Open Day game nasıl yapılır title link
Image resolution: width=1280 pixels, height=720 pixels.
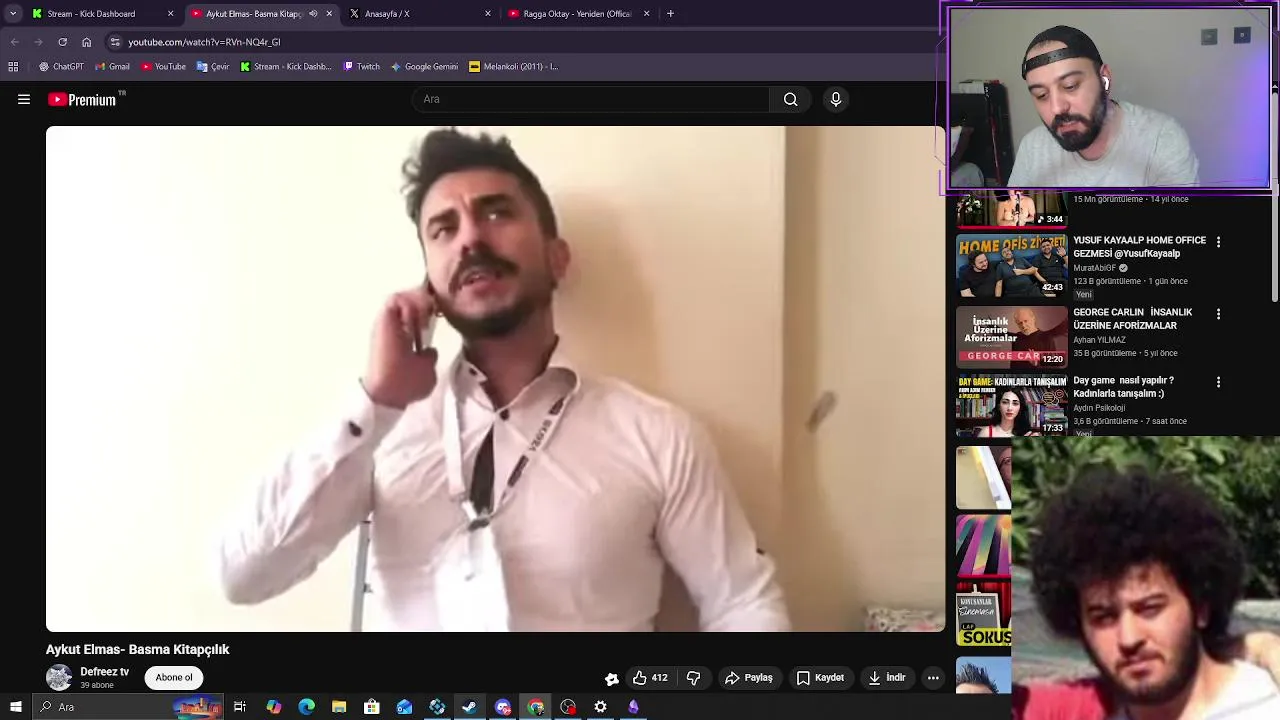click(x=1123, y=387)
